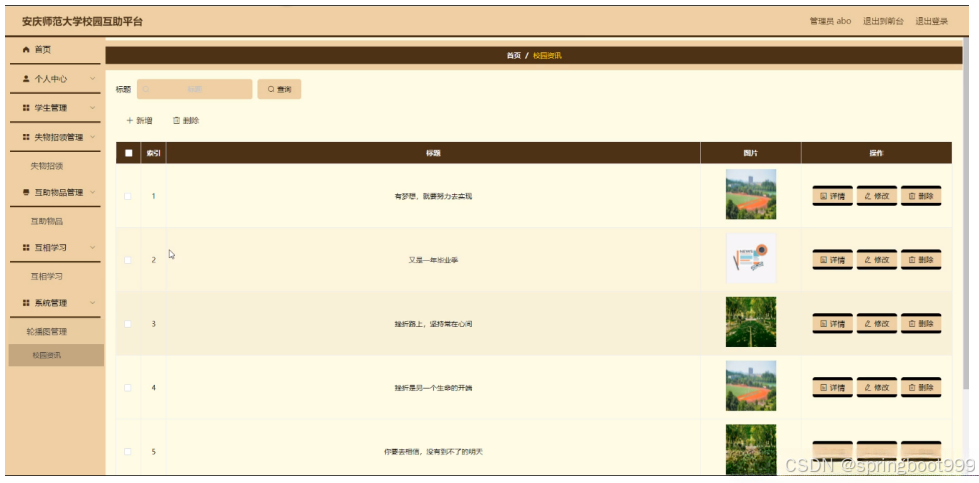The width and height of the screenshot is (979, 483).
Task: Collapse the 互相学习 parent menu chevron
Action: 92,247
